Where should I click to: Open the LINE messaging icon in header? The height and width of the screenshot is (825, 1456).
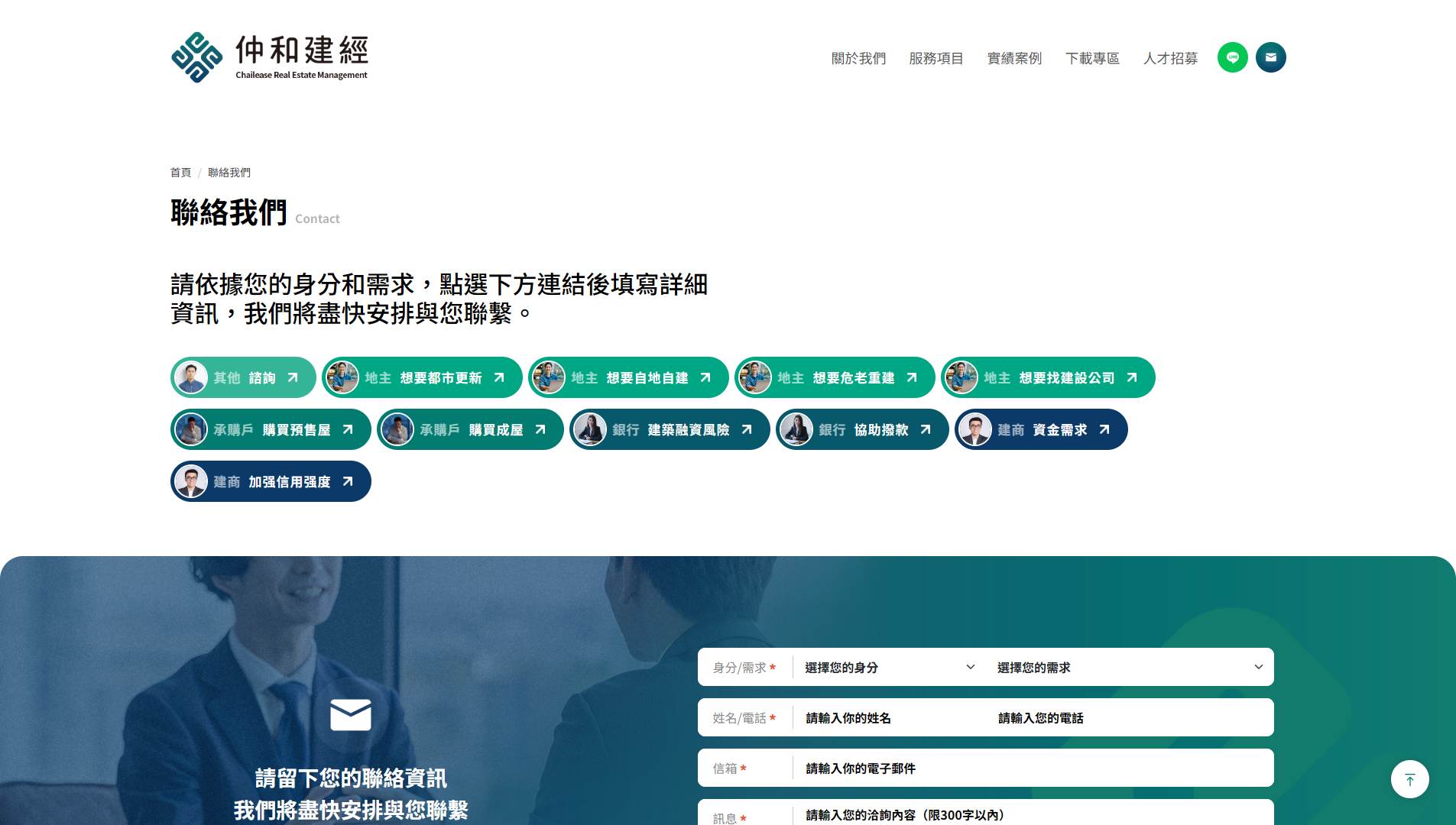1232,57
